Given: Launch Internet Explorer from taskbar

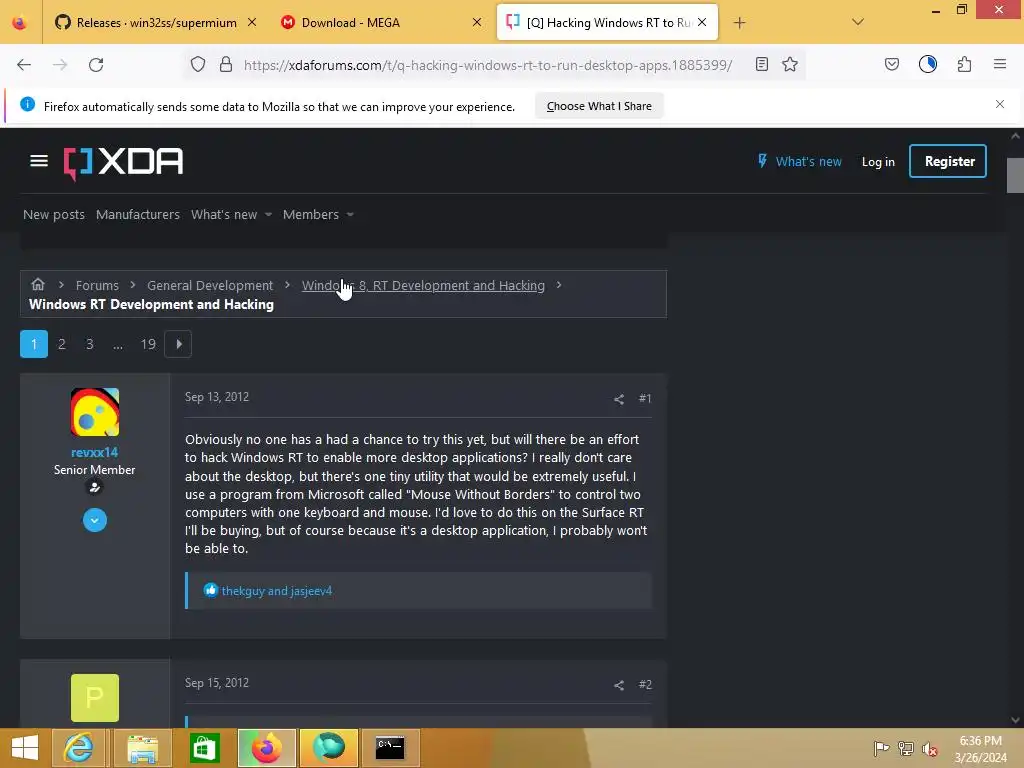Looking at the screenshot, I should click(78, 748).
